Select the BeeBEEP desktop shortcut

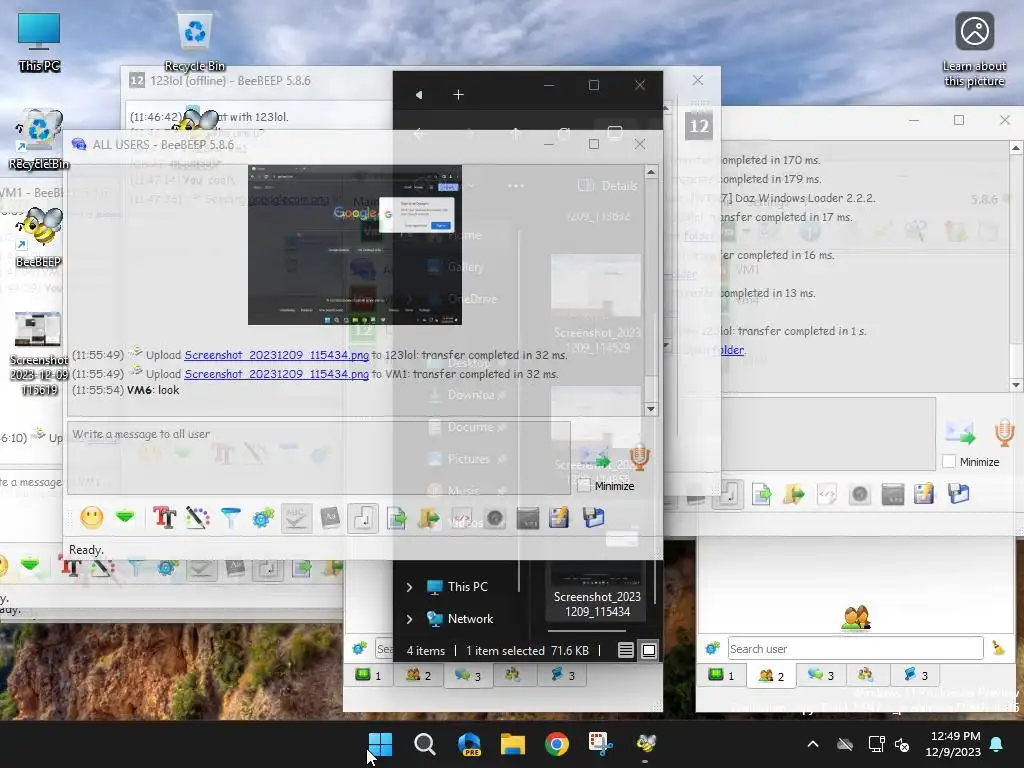[x=39, y=236]
